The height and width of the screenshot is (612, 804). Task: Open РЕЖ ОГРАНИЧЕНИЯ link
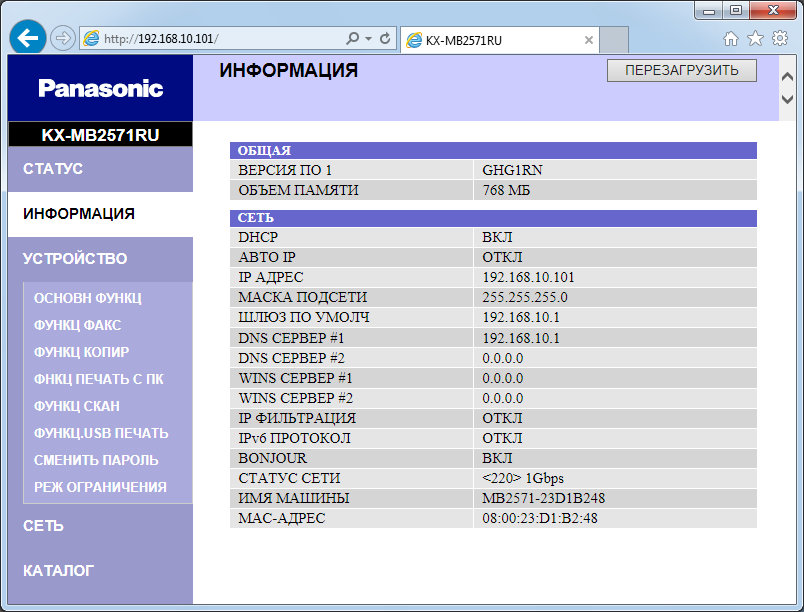pos(100,487)
